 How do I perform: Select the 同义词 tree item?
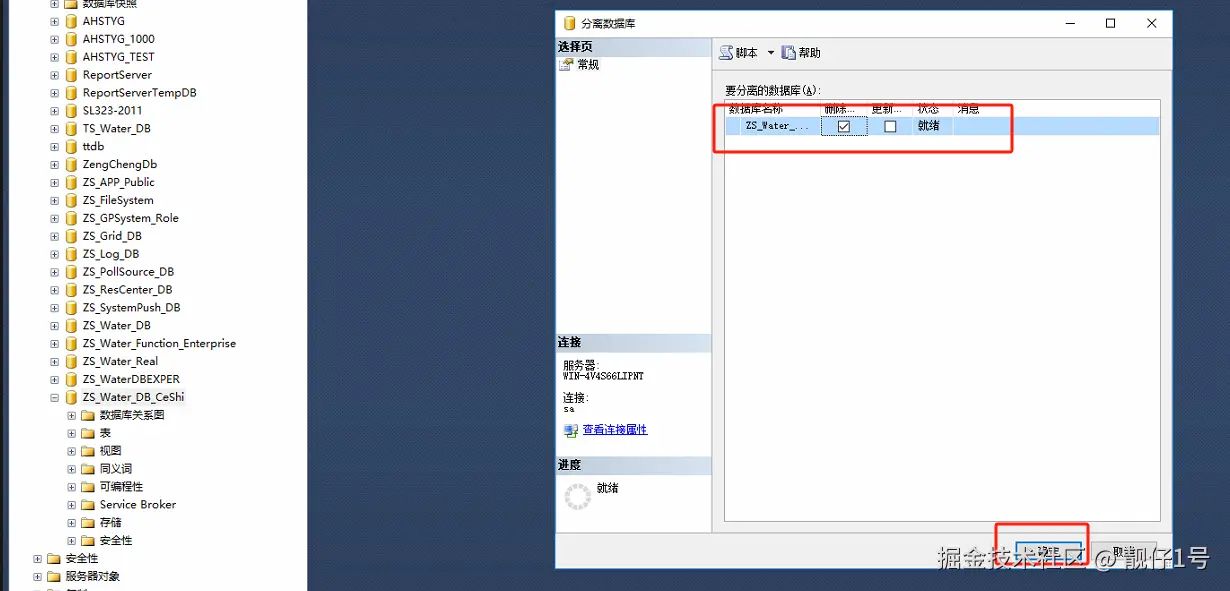coord(116,469)
